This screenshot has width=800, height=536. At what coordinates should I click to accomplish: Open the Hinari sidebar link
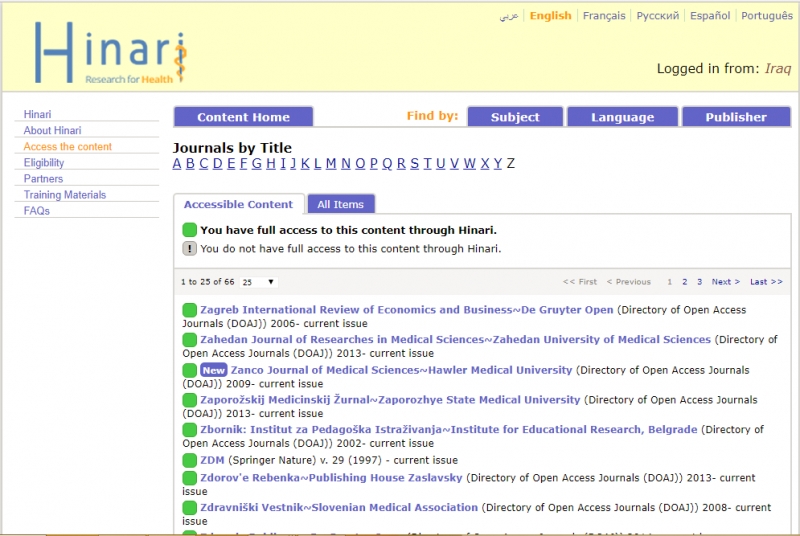click(37, 114)
